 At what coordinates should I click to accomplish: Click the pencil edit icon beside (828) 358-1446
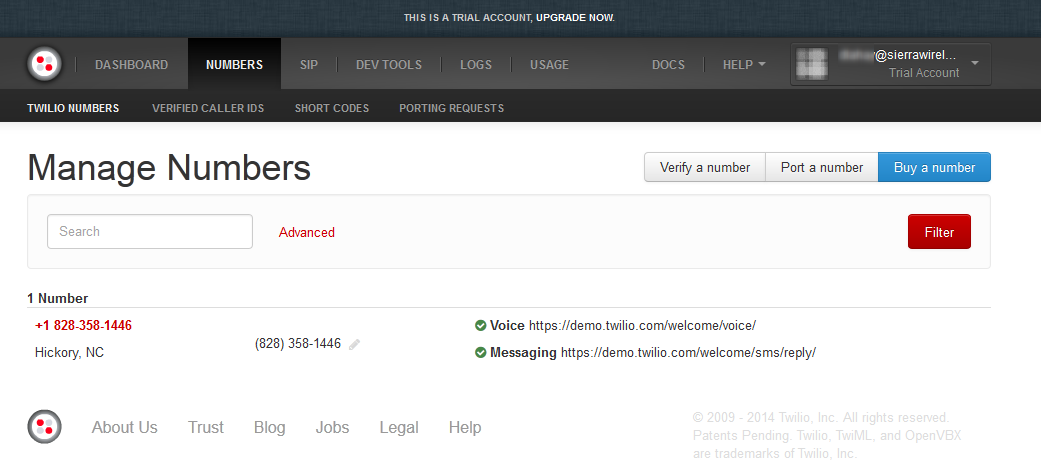pyautogui.click(x=355, y=344)
